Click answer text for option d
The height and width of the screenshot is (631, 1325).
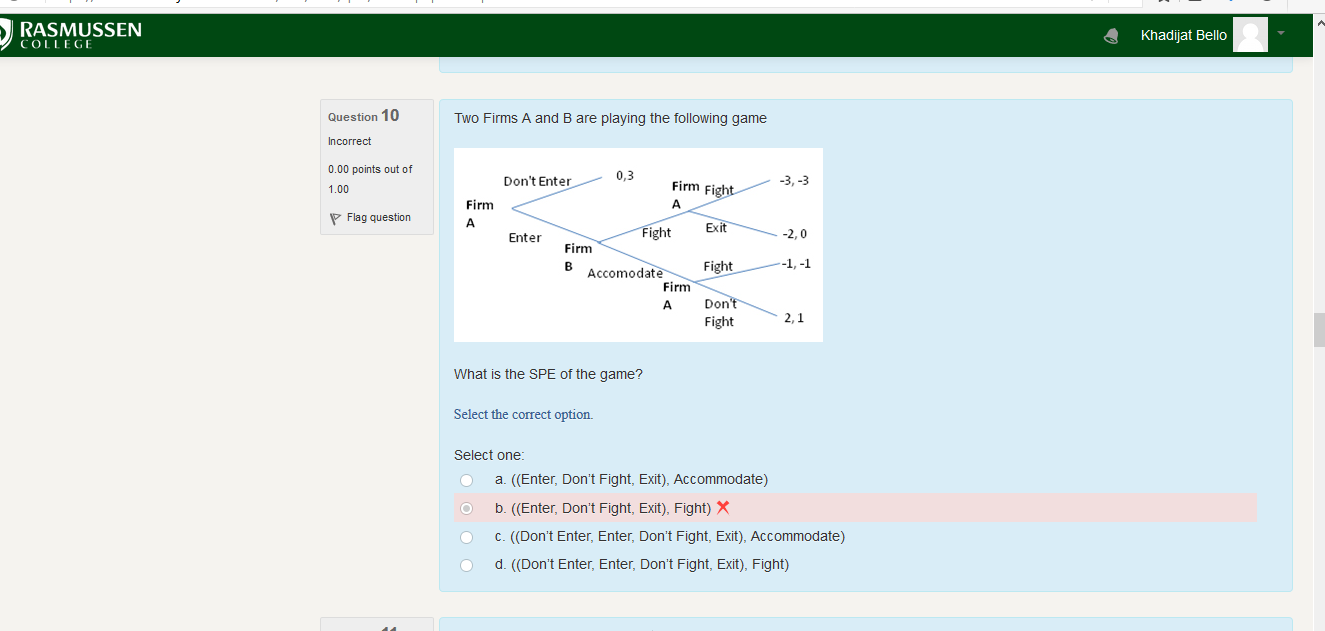coord(641,565)
